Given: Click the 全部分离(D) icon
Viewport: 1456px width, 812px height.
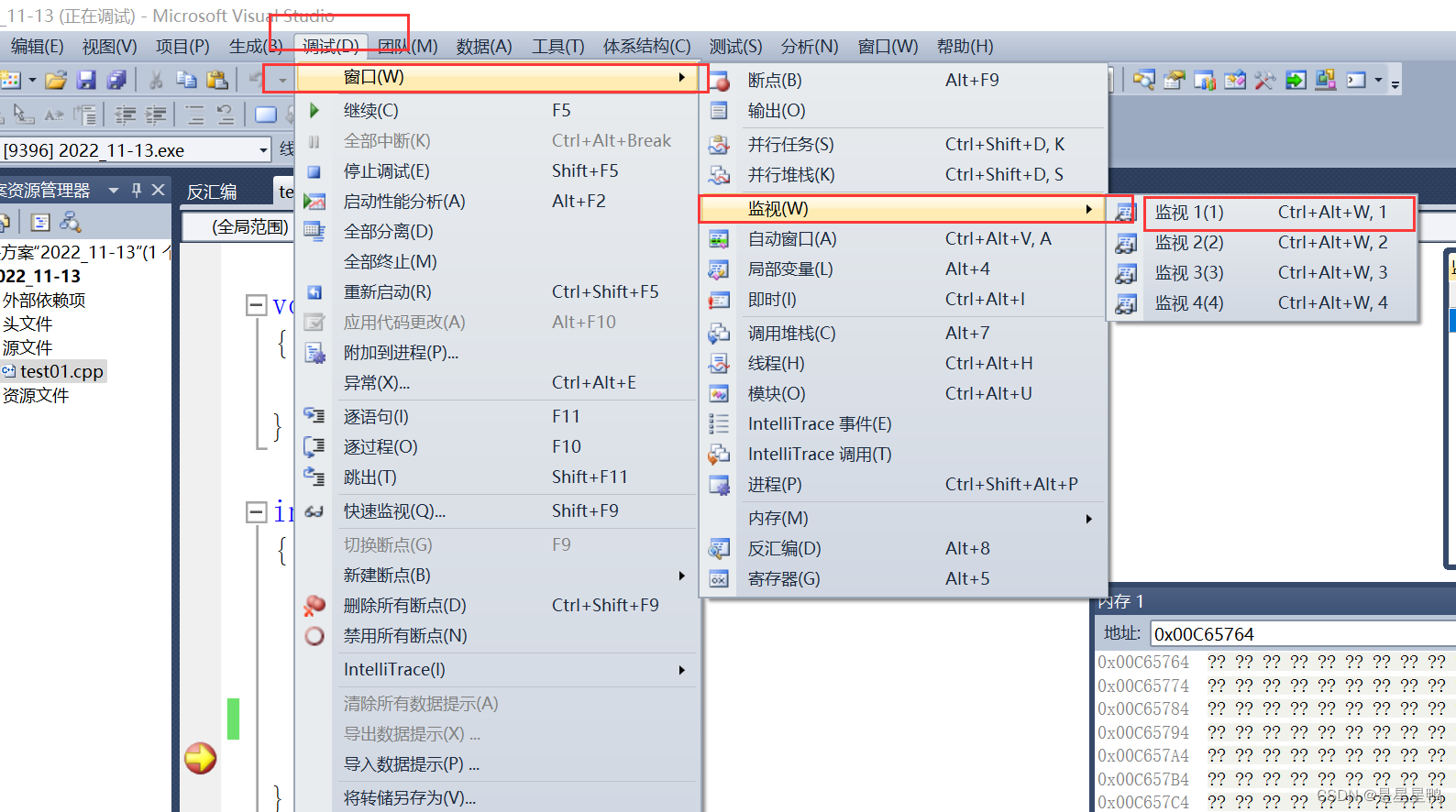Looking at the screenshot, I should point(314,232).
